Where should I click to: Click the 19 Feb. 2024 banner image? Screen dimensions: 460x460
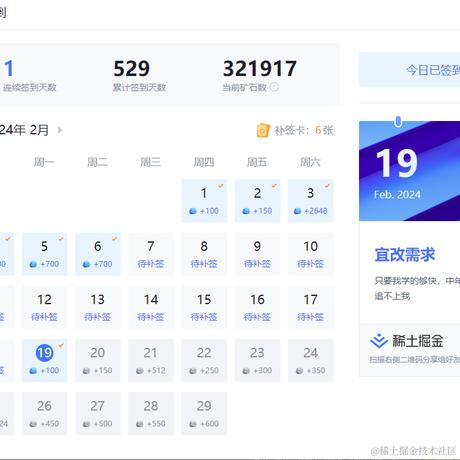[410, 171]
